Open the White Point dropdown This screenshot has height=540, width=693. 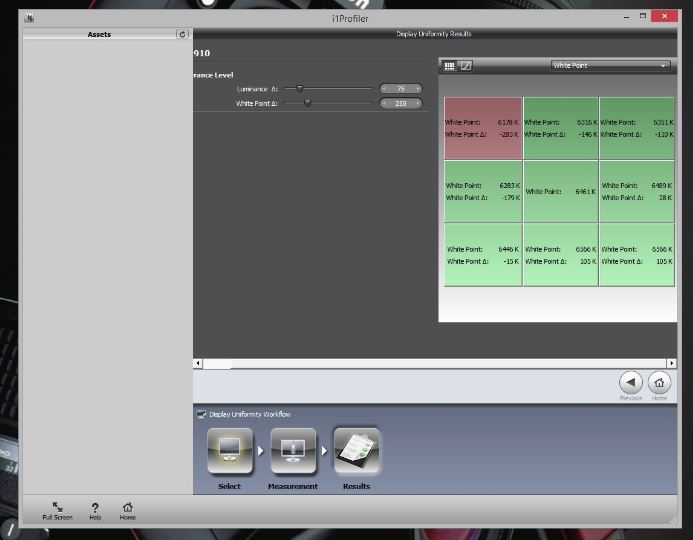click(611, 65)
